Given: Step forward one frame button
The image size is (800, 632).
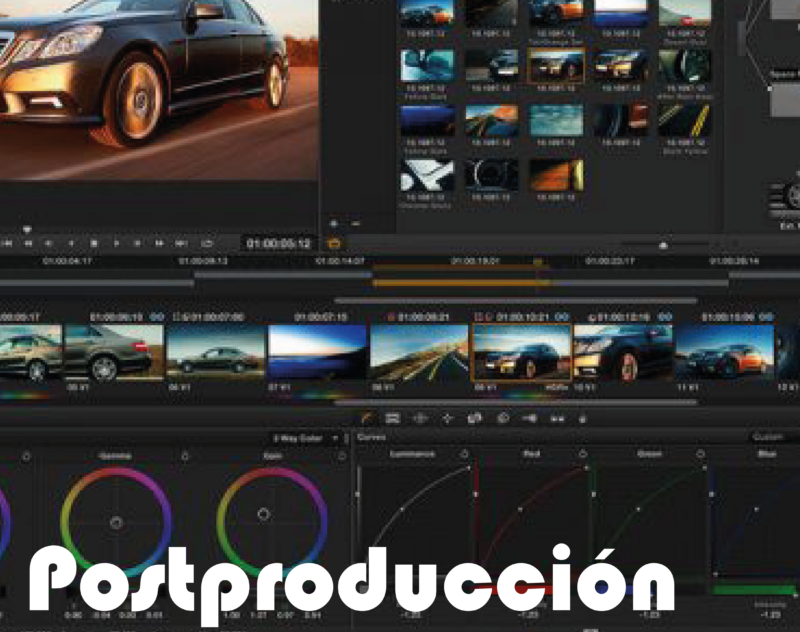Looking at the screenshot, I should (138, 244).
